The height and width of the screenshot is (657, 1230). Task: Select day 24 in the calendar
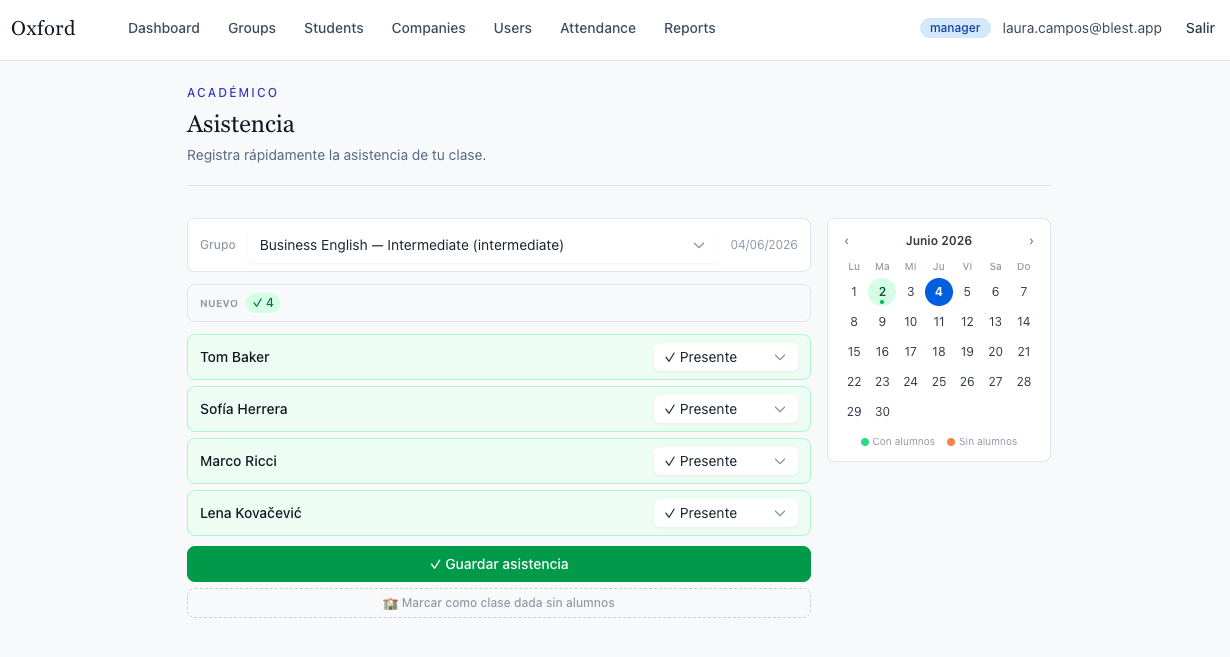point(910,382)
